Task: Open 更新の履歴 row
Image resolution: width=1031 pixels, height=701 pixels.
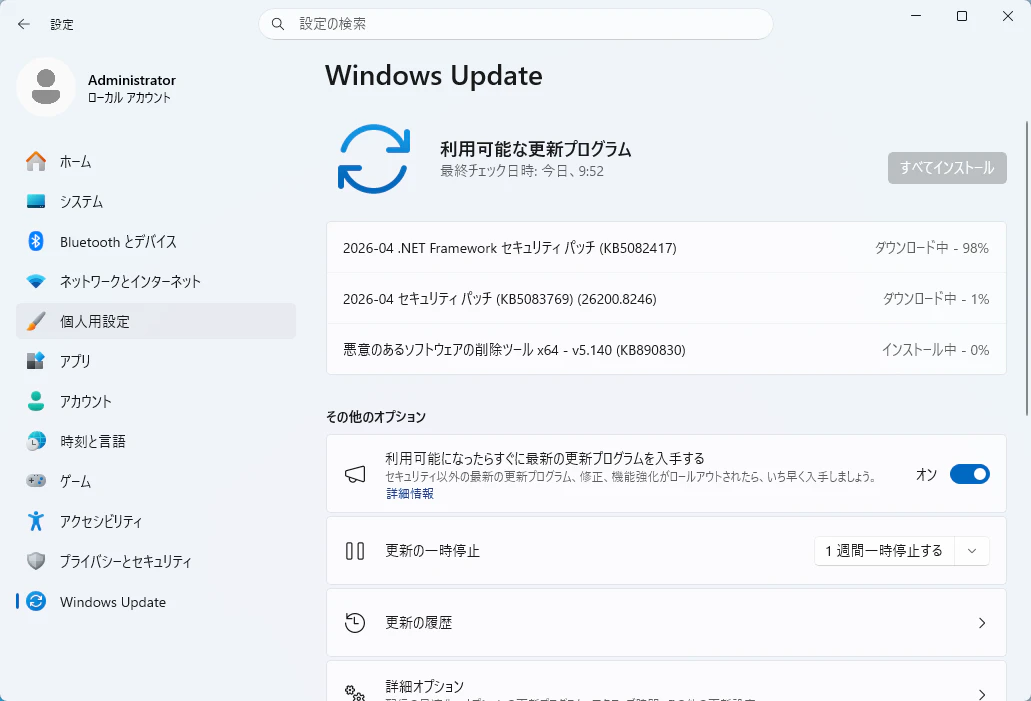Action: (x=666, y=623)
